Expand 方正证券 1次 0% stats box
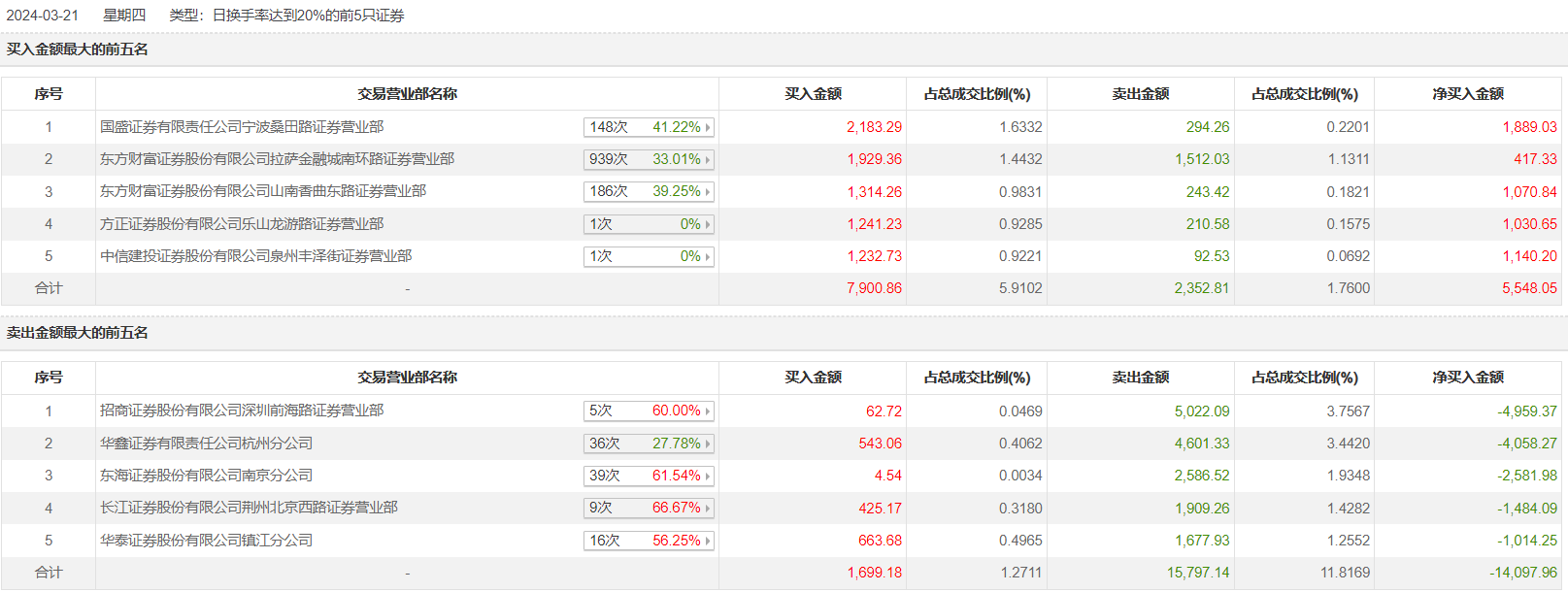 pos(649,224)
